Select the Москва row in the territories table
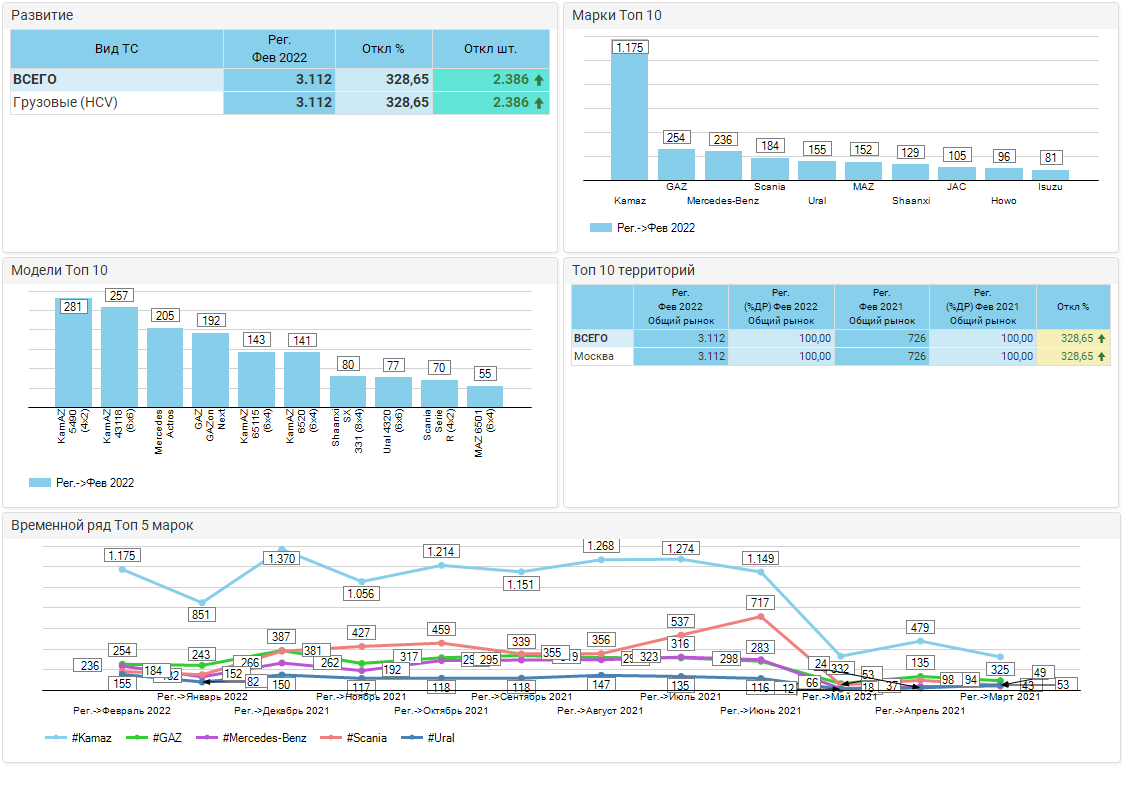The height and width of the screenshot is (793, 1122). pos(601,356)
